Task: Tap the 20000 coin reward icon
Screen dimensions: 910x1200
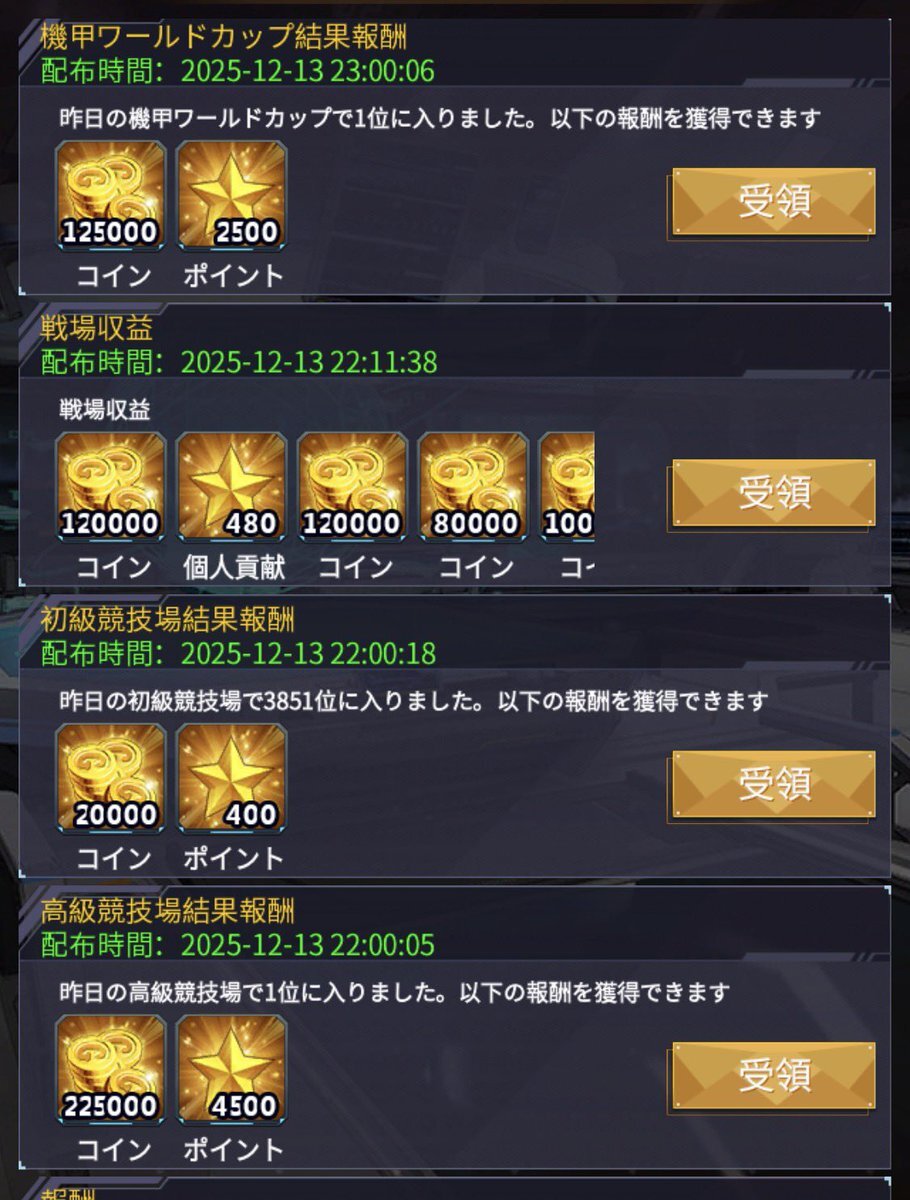Action: 110,778
